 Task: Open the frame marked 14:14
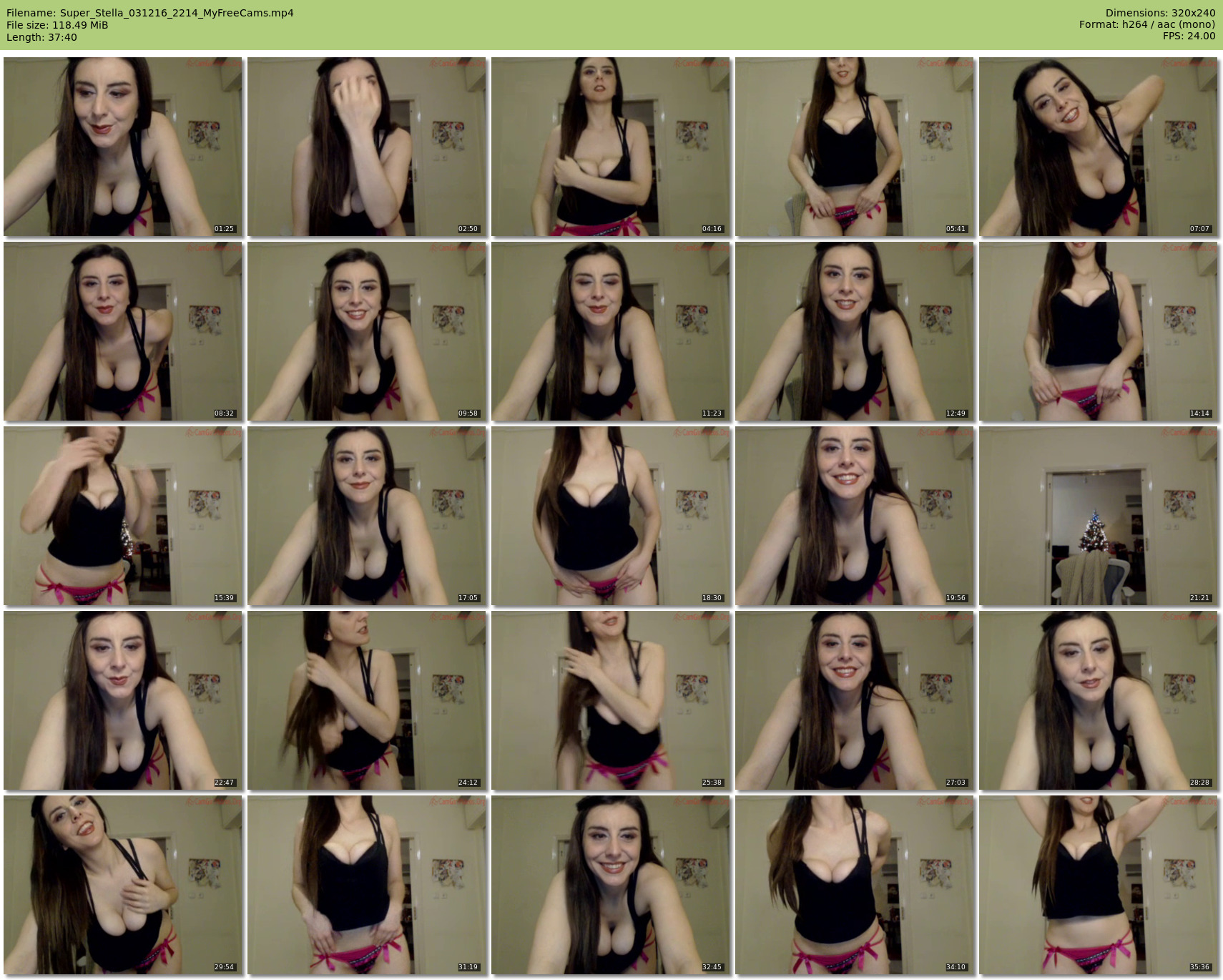1099,331
